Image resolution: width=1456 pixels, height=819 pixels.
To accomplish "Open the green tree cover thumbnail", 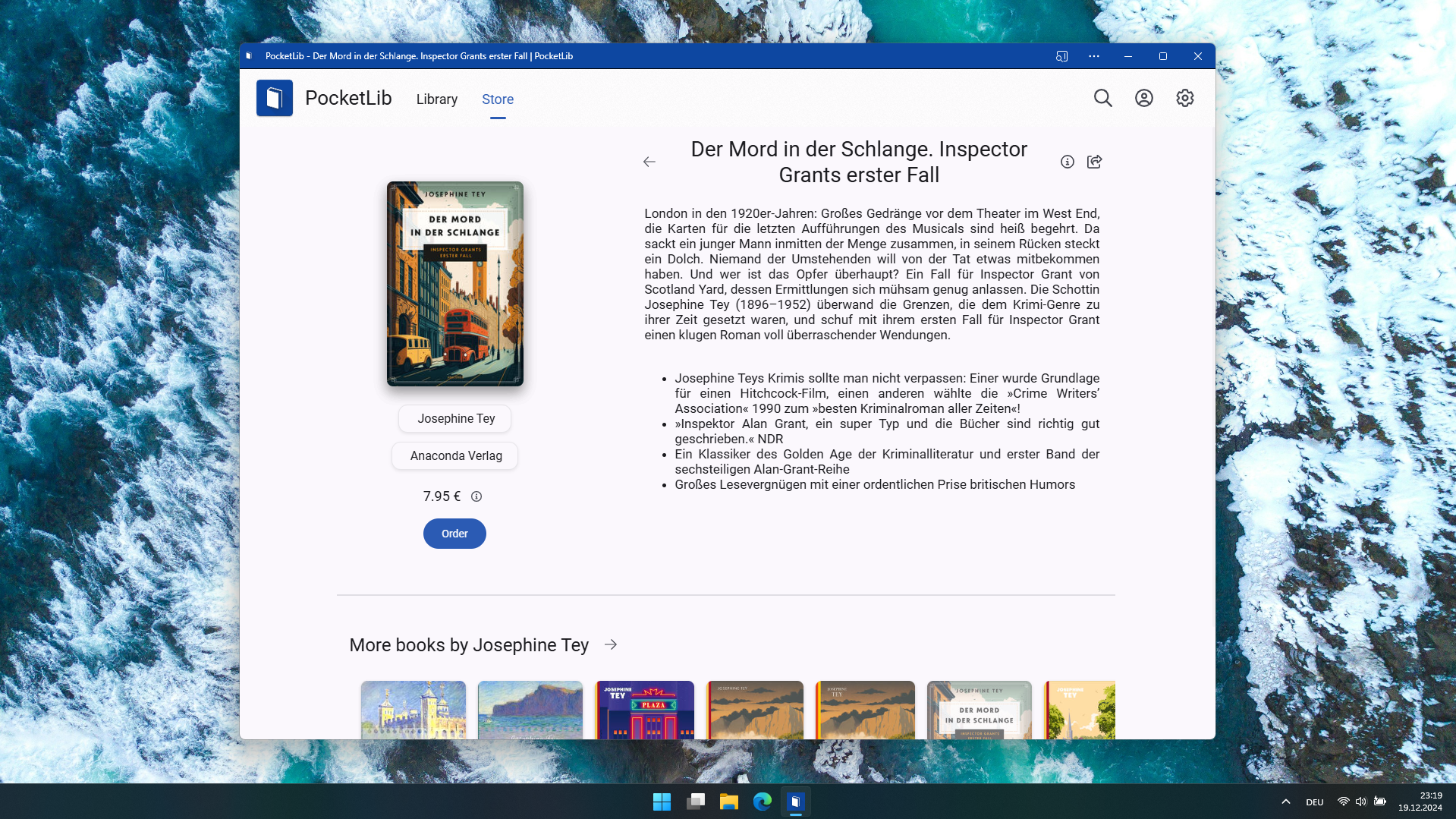I will click(x=1080, y=710).
